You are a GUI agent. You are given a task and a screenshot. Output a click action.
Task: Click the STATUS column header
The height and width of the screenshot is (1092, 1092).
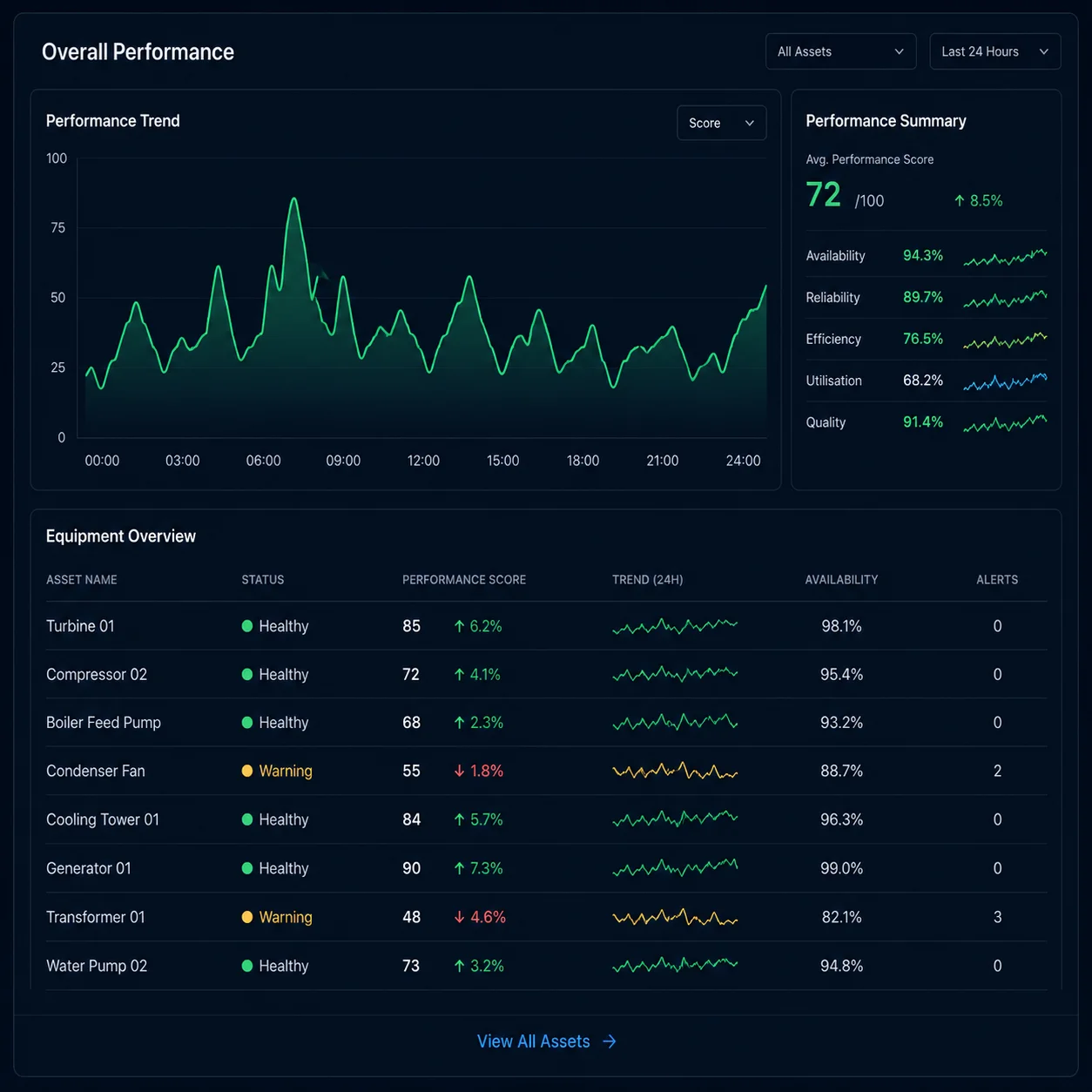[263, 580]
